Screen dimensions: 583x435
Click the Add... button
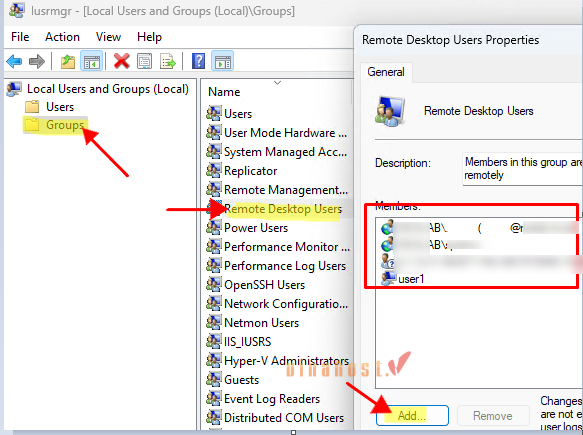(412, 415)
